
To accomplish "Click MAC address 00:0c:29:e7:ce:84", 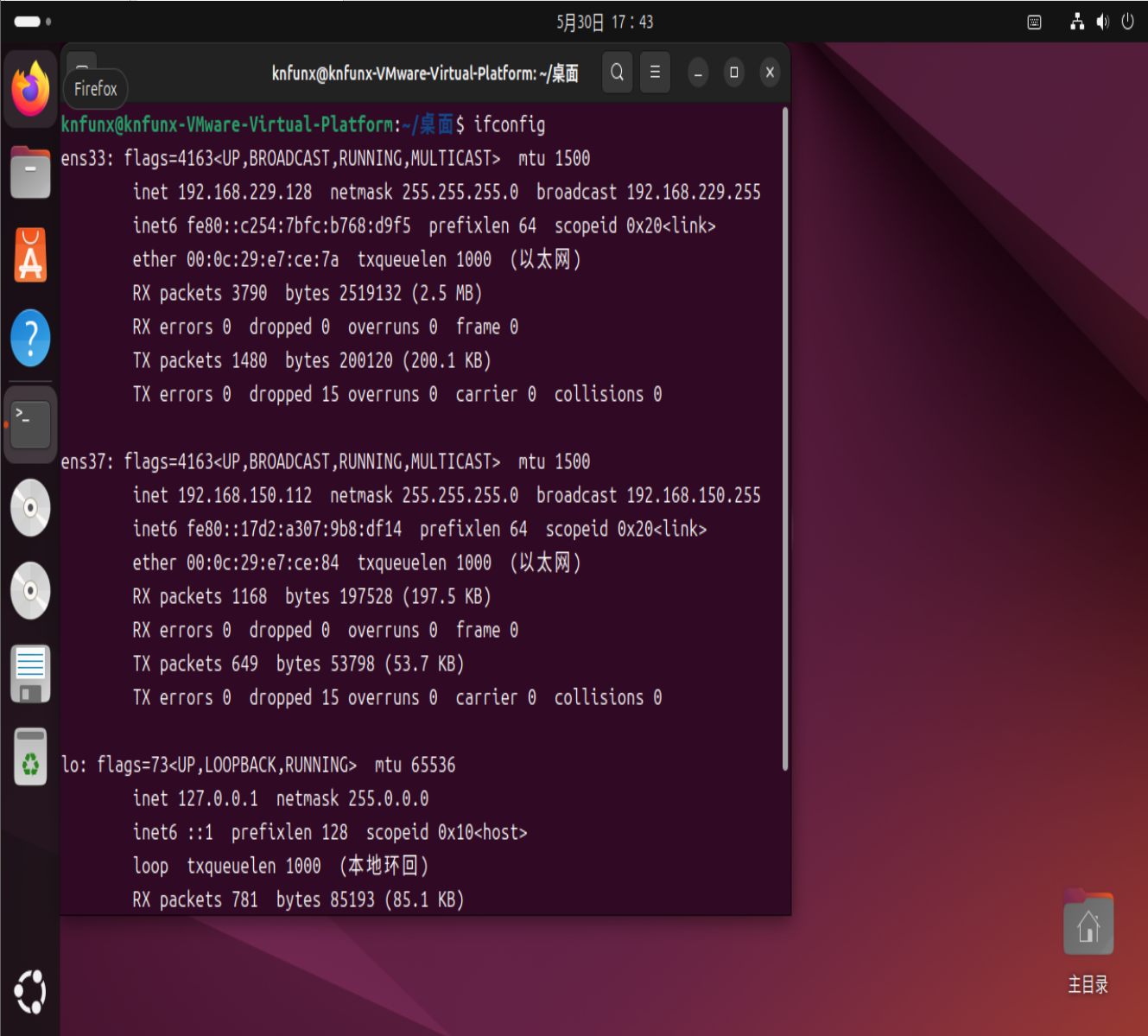I will click(263, 562).
